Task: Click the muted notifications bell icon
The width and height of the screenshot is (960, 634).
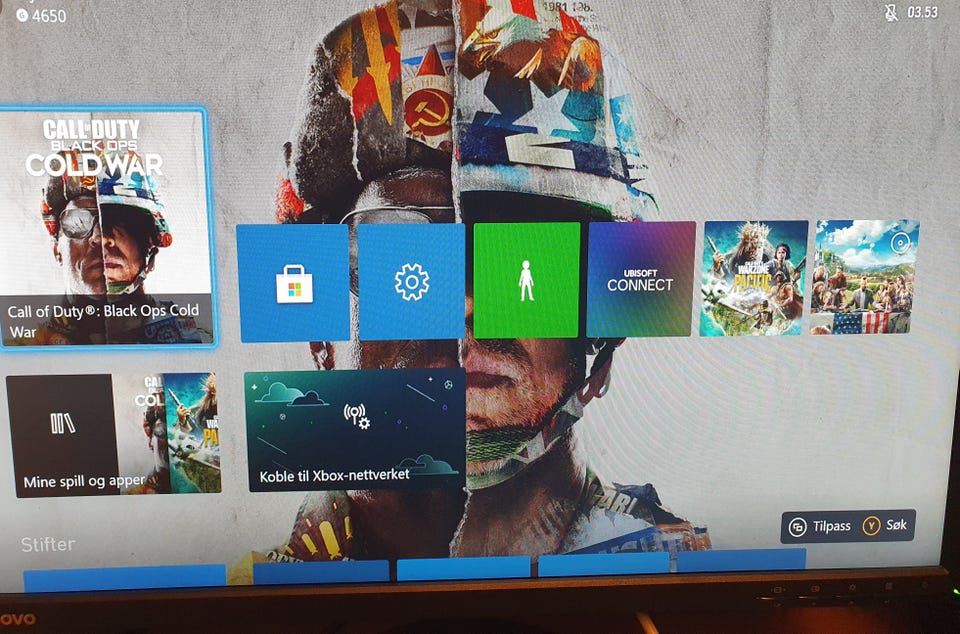Action: click(891, 13)
